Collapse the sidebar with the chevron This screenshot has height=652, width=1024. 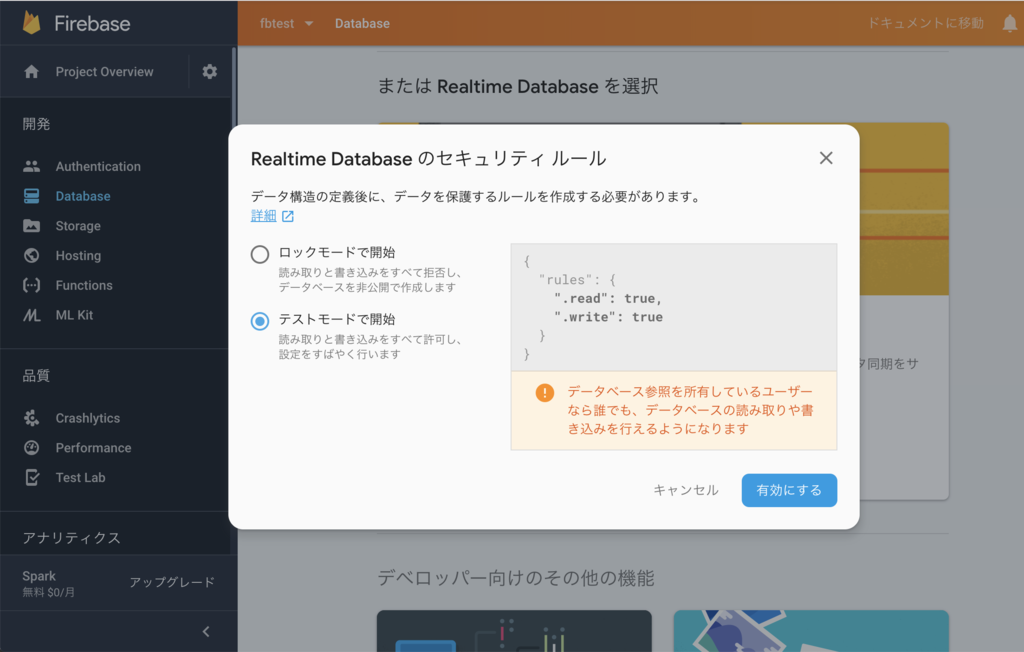(206, 631)
